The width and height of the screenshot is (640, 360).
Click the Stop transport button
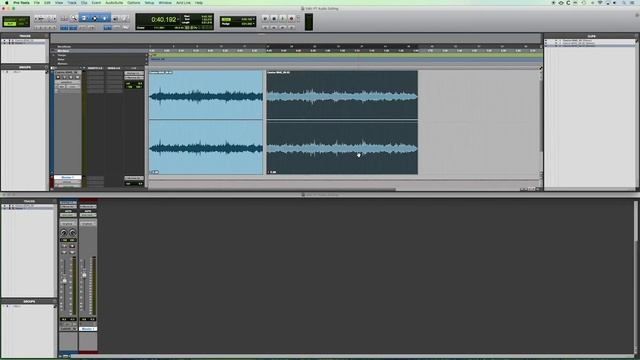click(x=274, y=18)
